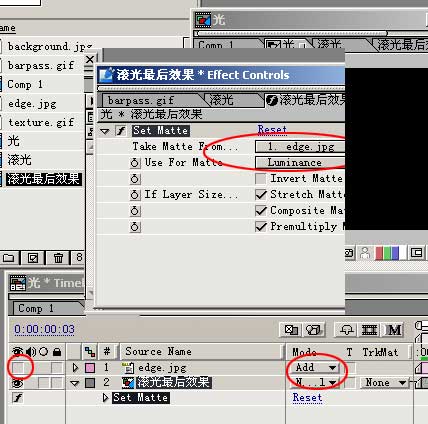428x424 pixels.
Task: Select 滚光最后效果 item in Project panel
Action: (43, 179)
